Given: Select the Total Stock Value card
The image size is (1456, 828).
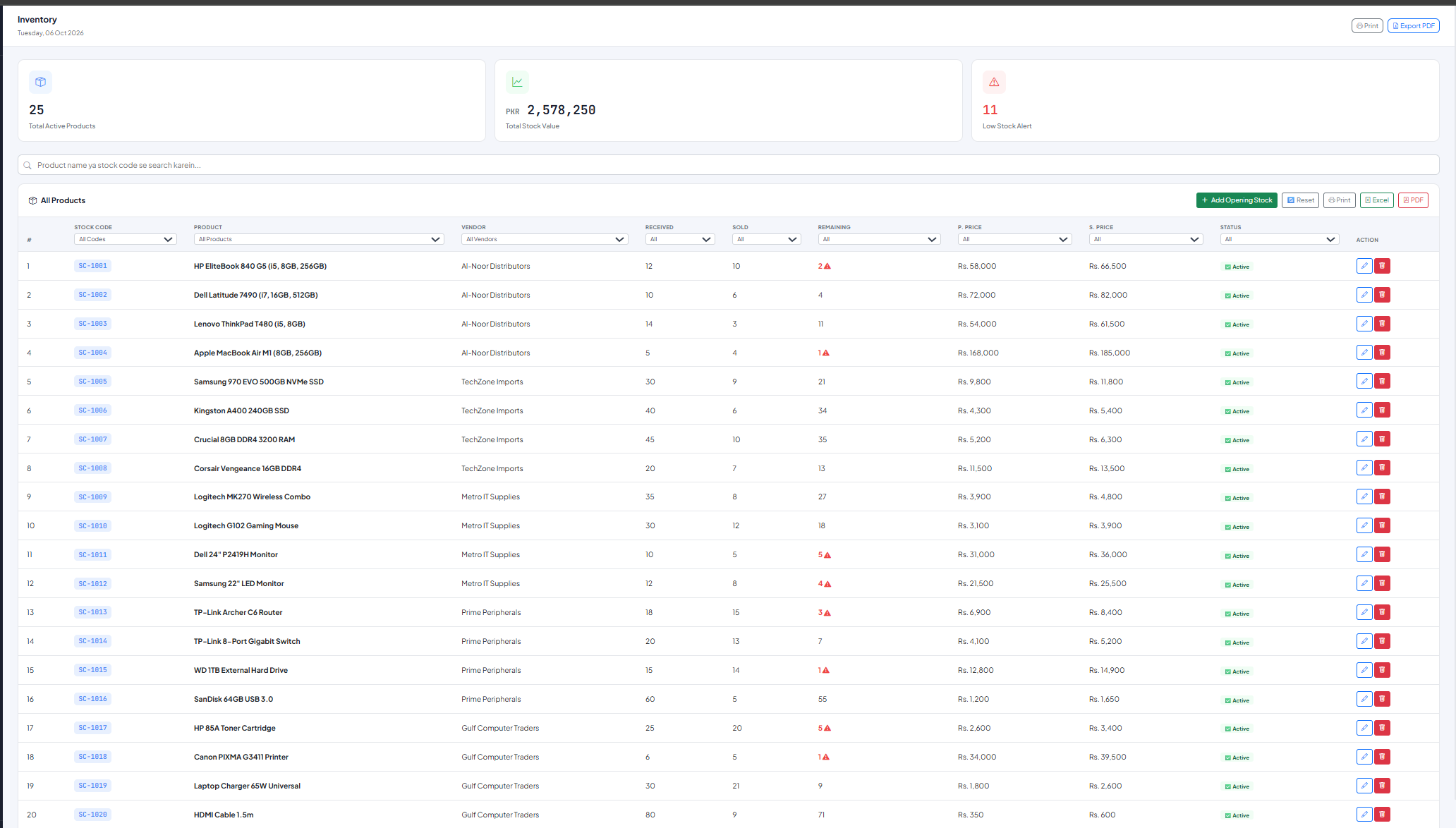Looking at the screenshot, I should [x=728, y=100].
